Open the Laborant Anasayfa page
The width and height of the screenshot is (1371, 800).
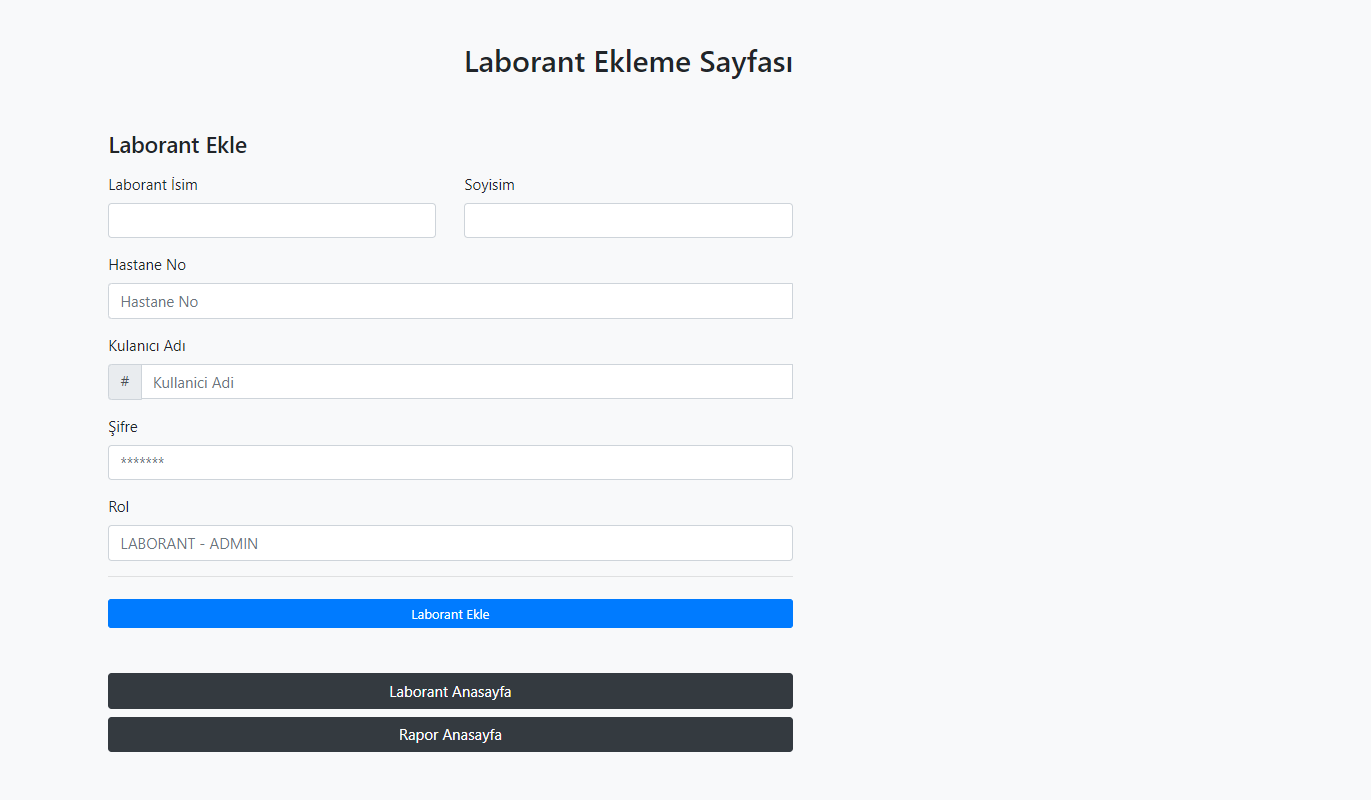pyautogui.click(x=449, y=691)
